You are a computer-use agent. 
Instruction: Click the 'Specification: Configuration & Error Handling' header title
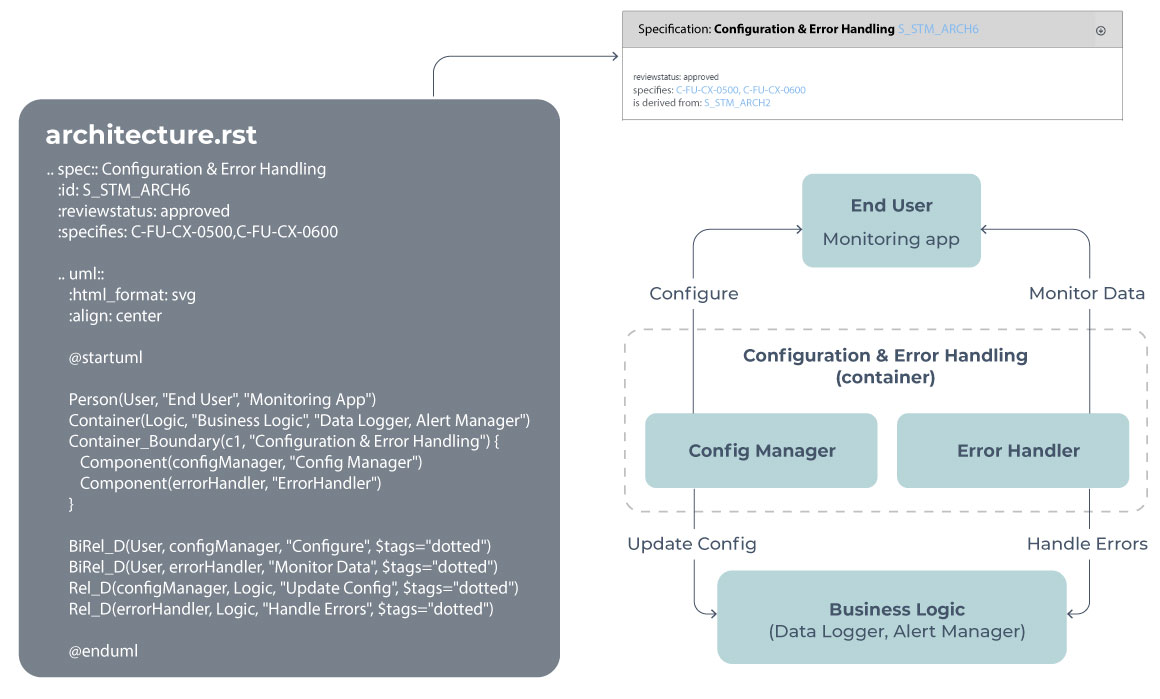pyautogui.click(x=766, y=30)
